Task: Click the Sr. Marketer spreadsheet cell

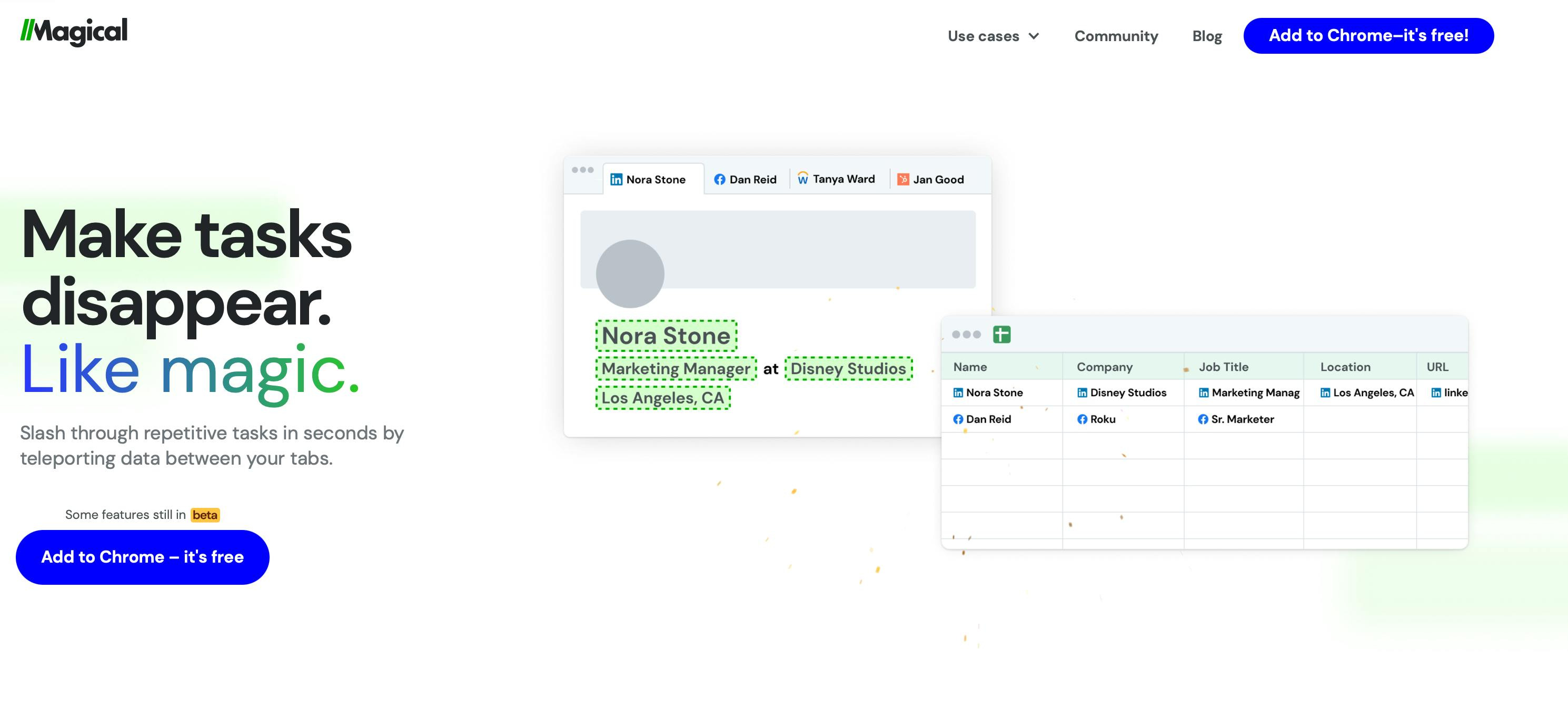Action: tap(1242, 419)
